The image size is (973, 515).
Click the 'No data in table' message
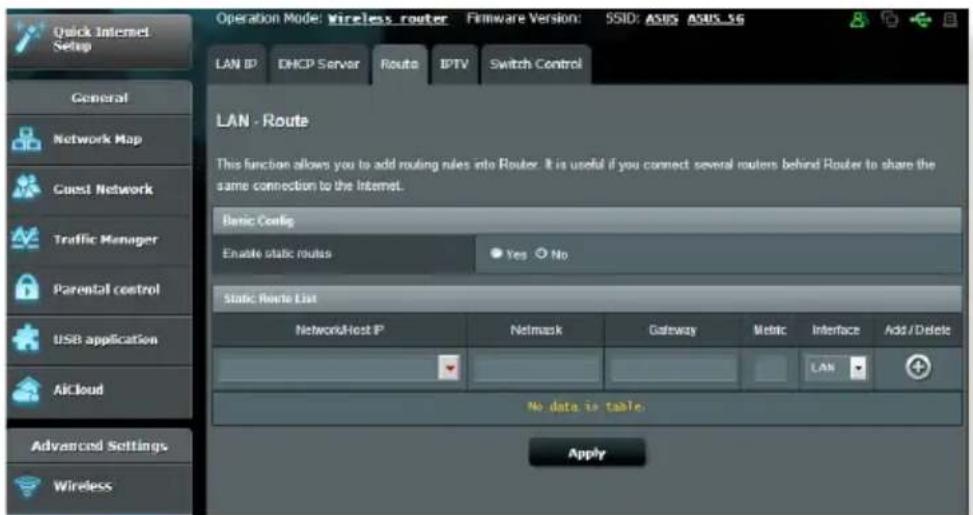point(586,407)
